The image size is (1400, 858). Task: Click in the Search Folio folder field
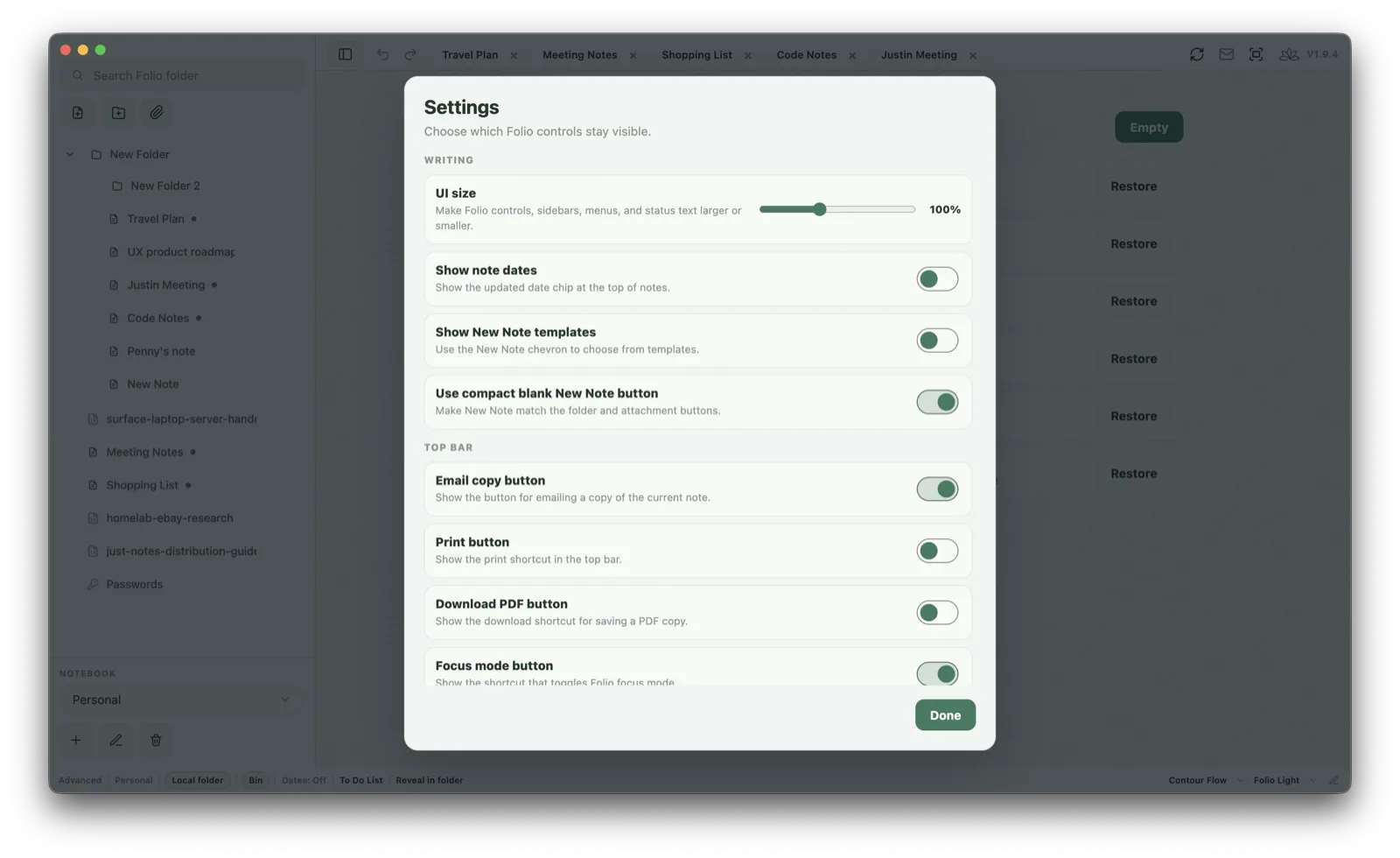coord(184,76)
